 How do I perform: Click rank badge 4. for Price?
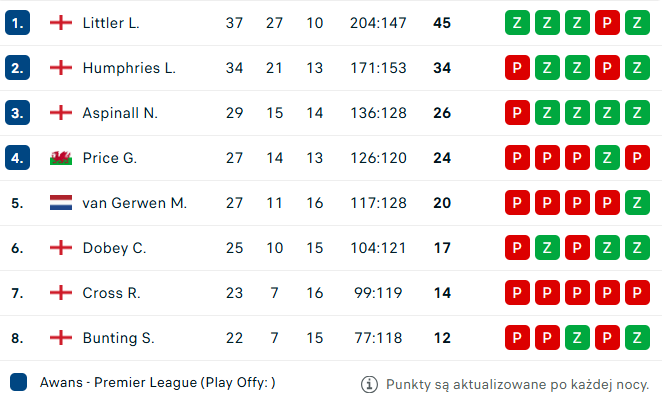[17, 158]
